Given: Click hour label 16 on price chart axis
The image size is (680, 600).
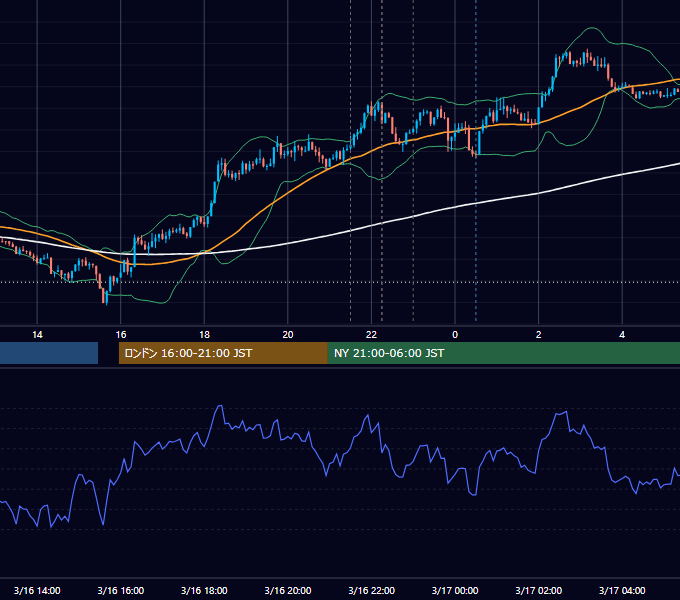Looking at the screenshot, I should point(121,335).
